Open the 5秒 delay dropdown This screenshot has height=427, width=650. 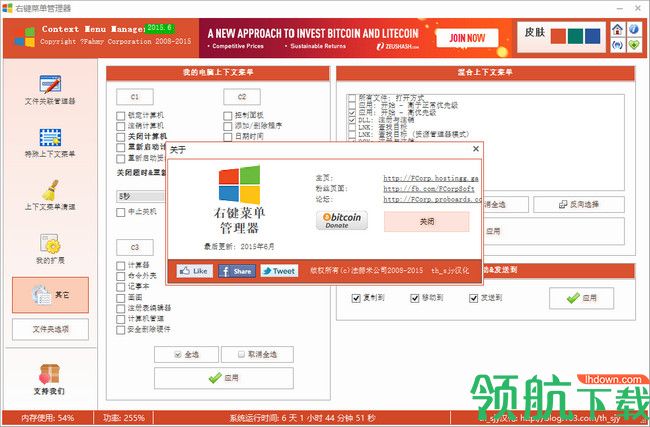[x=141, y=197]
